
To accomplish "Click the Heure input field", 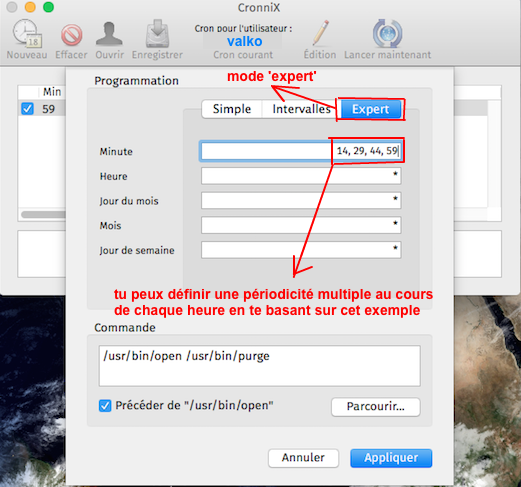I will point(301,176).
